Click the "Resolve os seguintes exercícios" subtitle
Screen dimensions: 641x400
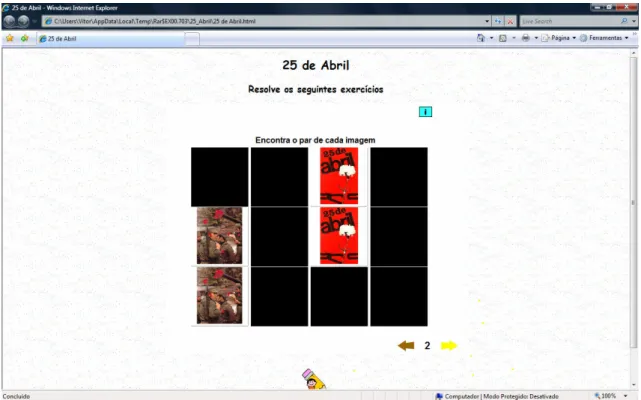pyautogui.click(x=316, y=89)
